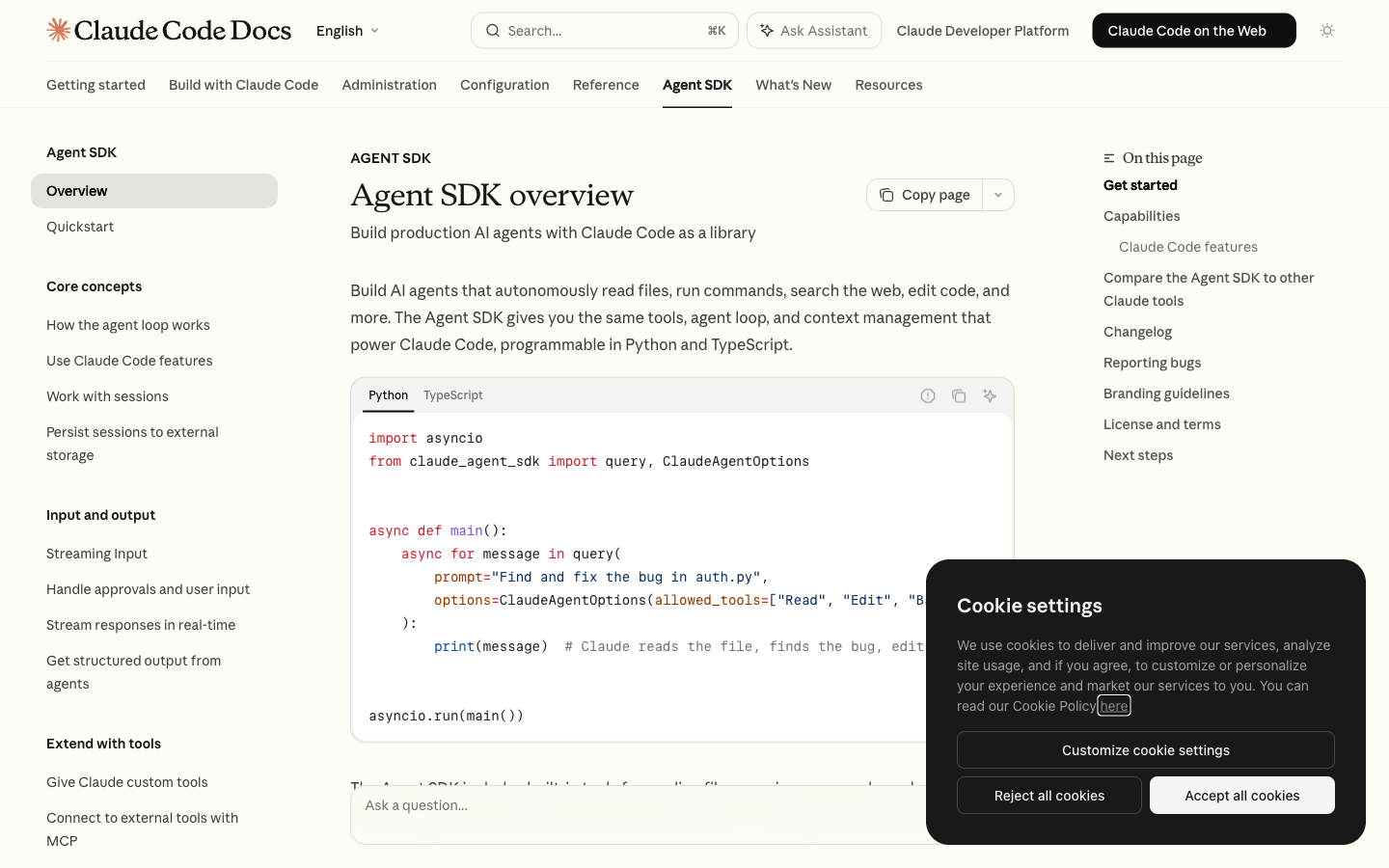1389x868 pixels.
Task: Click the 'Extend with tools' sidebar heading
Action: pyautogui.click(x=103, y=744)
